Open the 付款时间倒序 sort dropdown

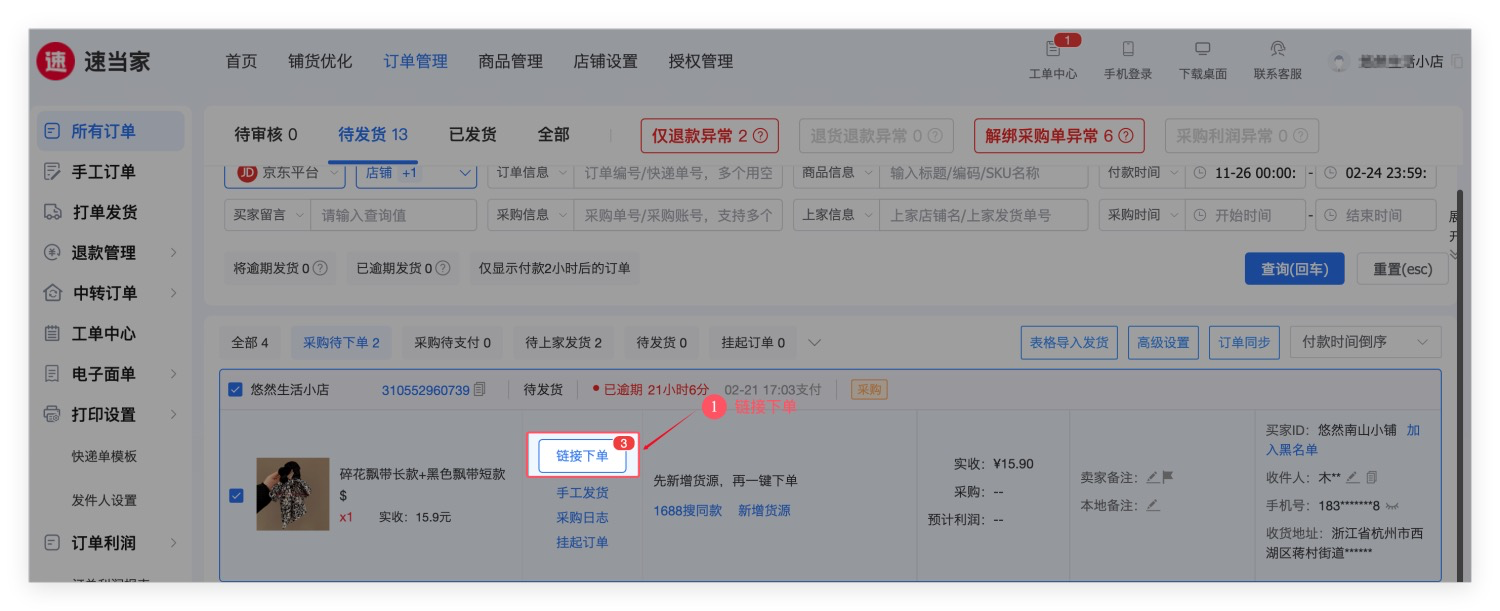(x=1365, y=342)
